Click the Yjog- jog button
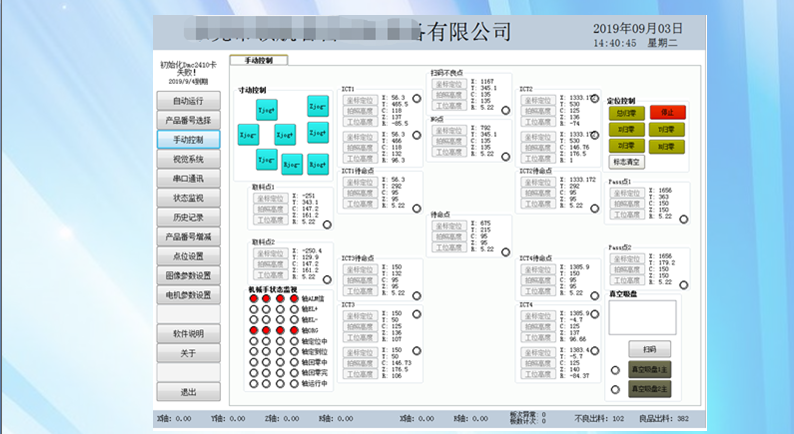794x434 pixels. click(267, 160)
